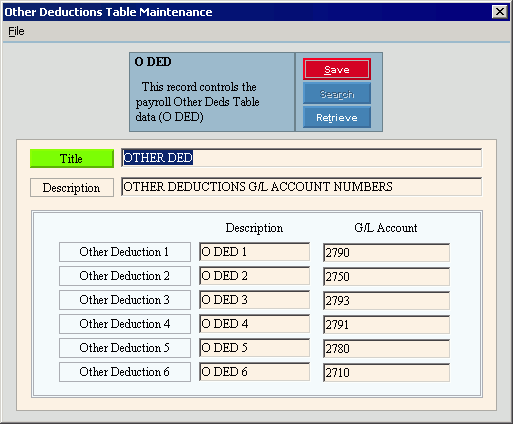Click G/L Account field showing 2790
Viewport: 513px width, 424px height.
(386, 253)
